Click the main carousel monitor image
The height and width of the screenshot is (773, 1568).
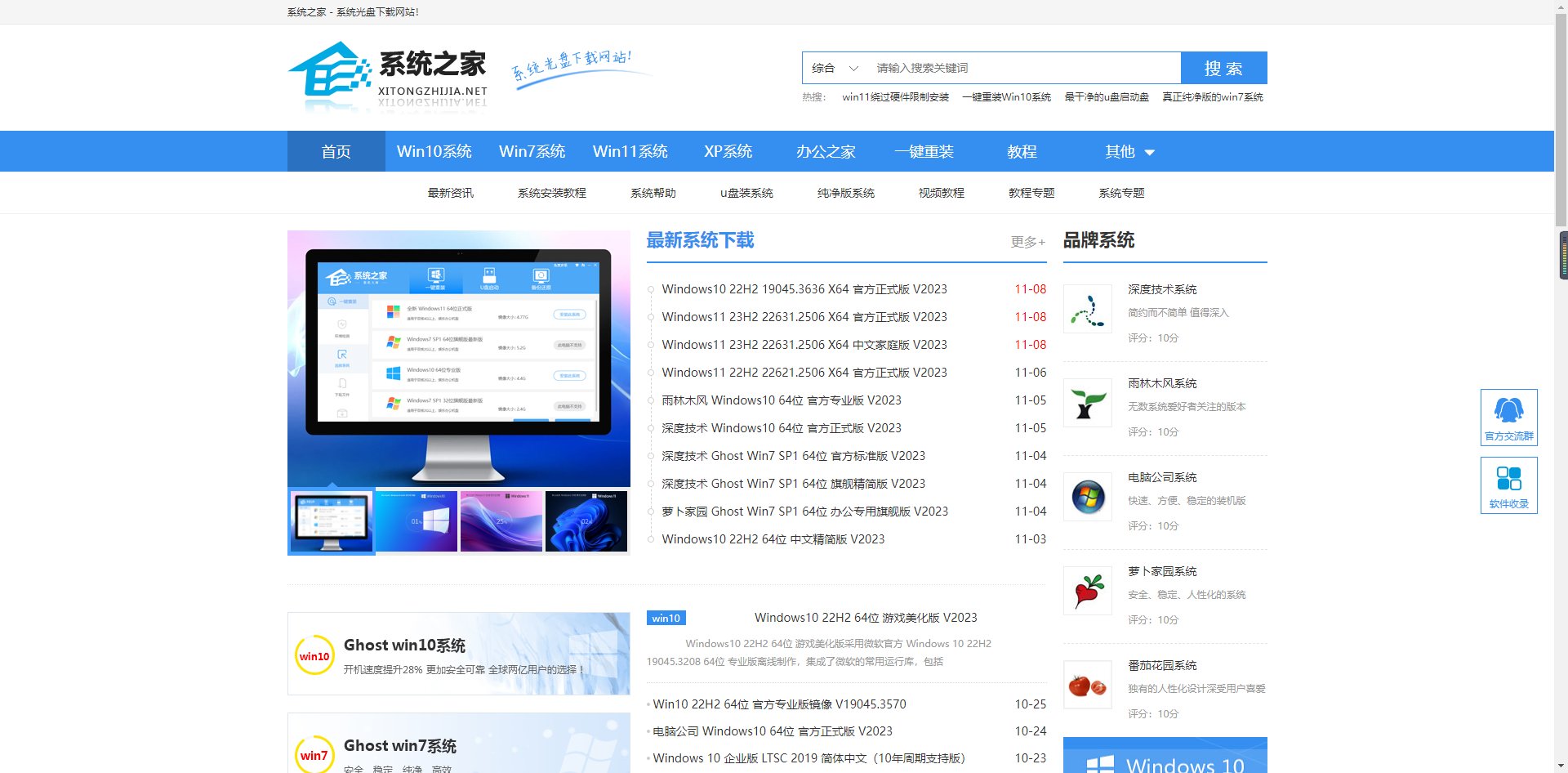click(459, 359)
